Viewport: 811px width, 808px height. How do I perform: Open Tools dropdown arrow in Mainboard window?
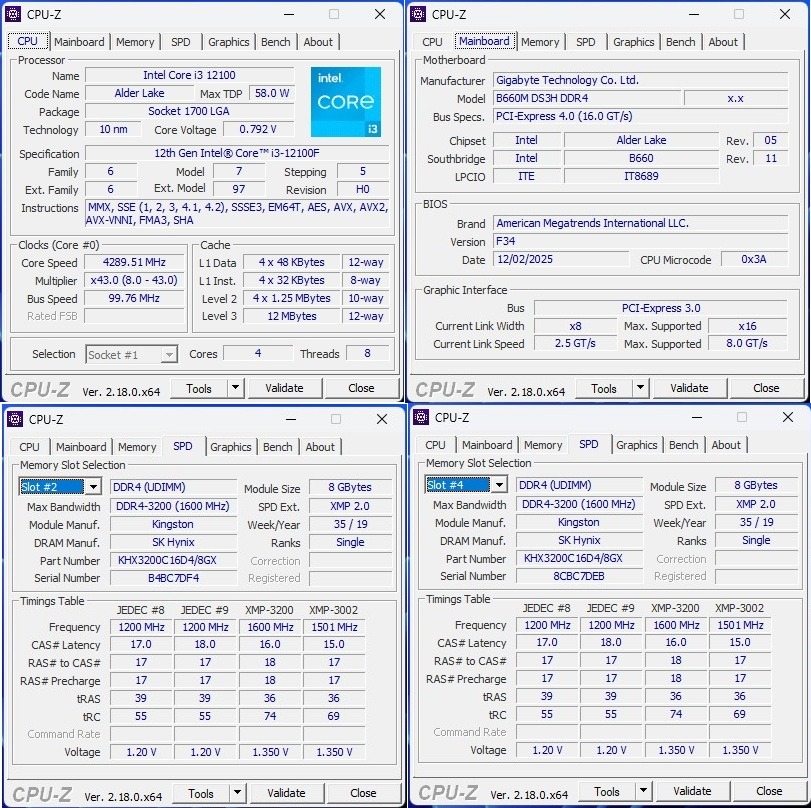(640, 387)
